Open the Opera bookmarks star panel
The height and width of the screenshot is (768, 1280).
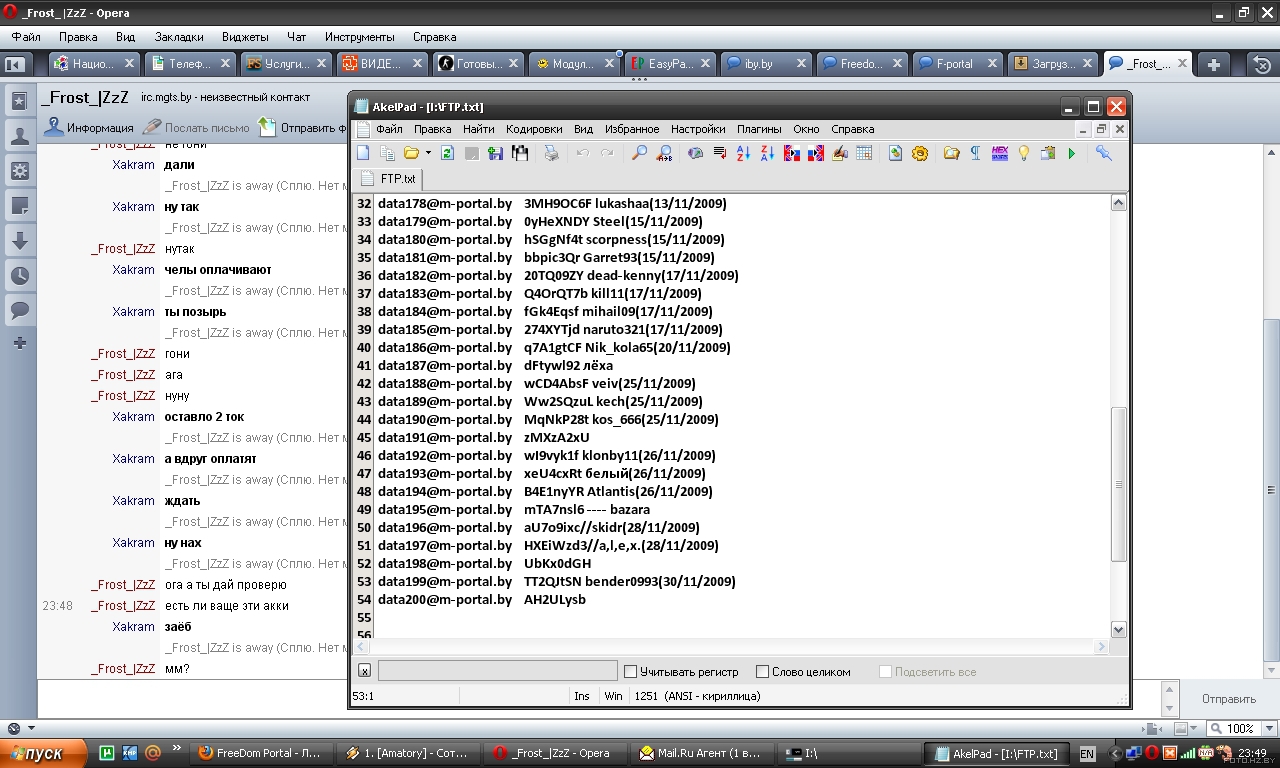[x=19, y=101]
